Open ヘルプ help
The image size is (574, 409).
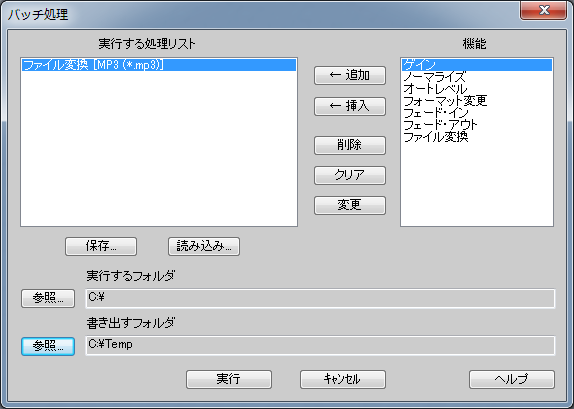(x=512, y=379)
